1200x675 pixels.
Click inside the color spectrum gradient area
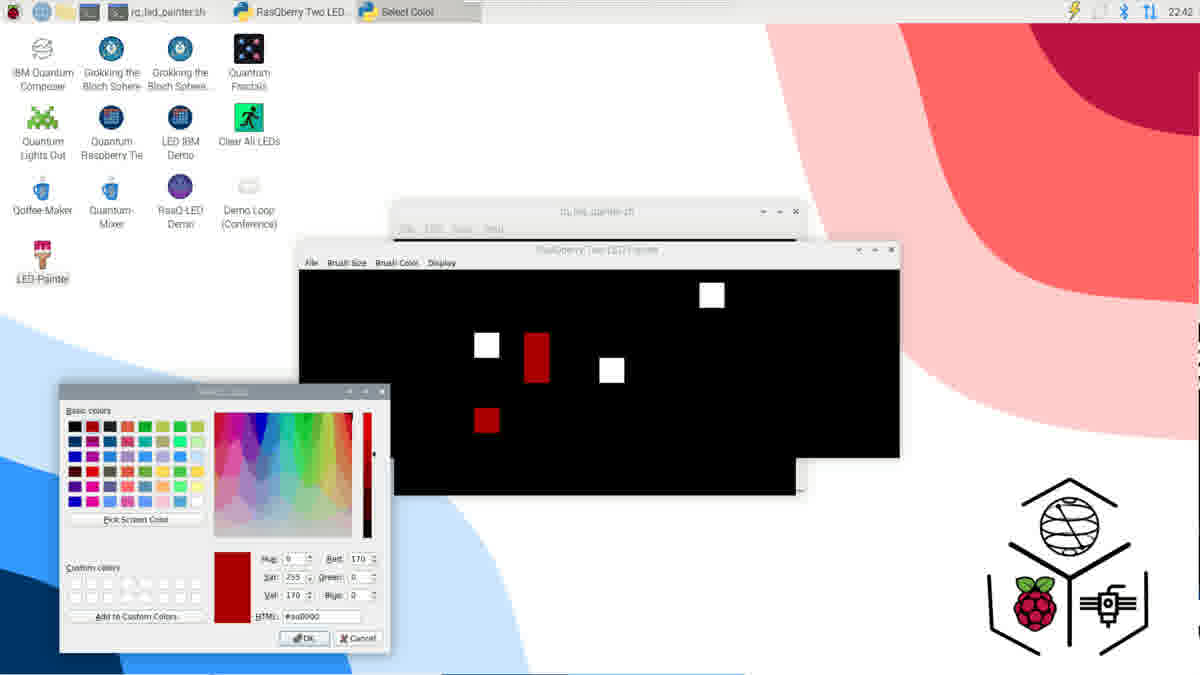[x=283, y=475]
